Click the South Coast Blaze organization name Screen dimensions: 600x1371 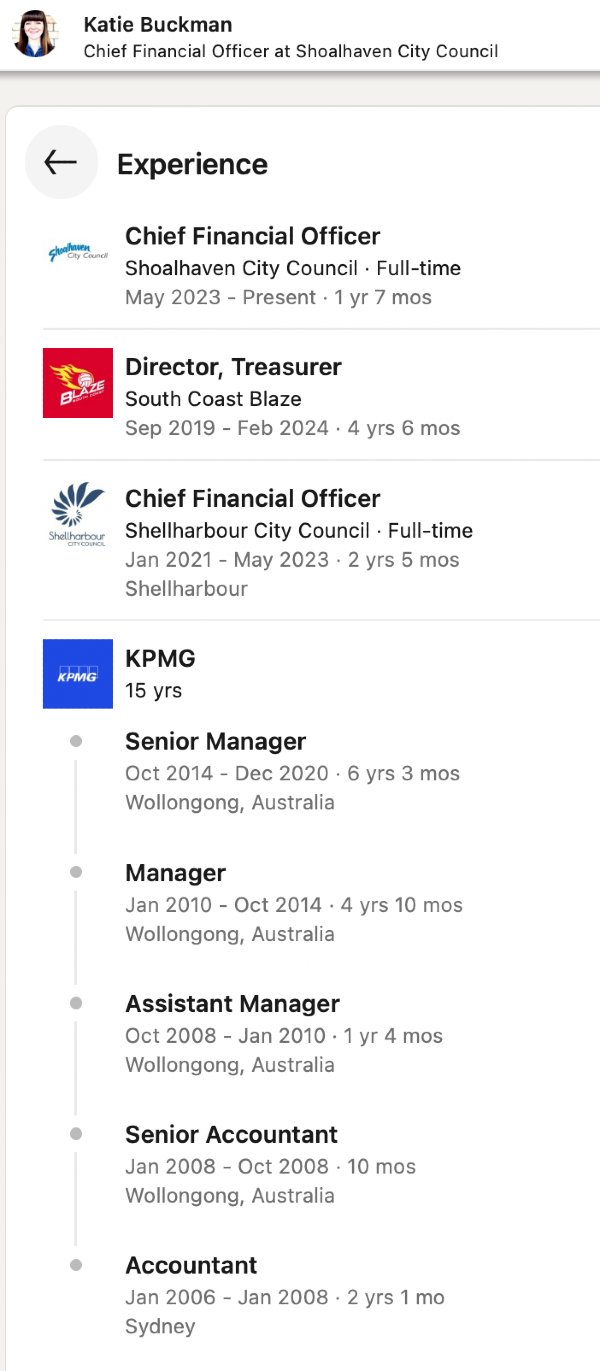213,399
